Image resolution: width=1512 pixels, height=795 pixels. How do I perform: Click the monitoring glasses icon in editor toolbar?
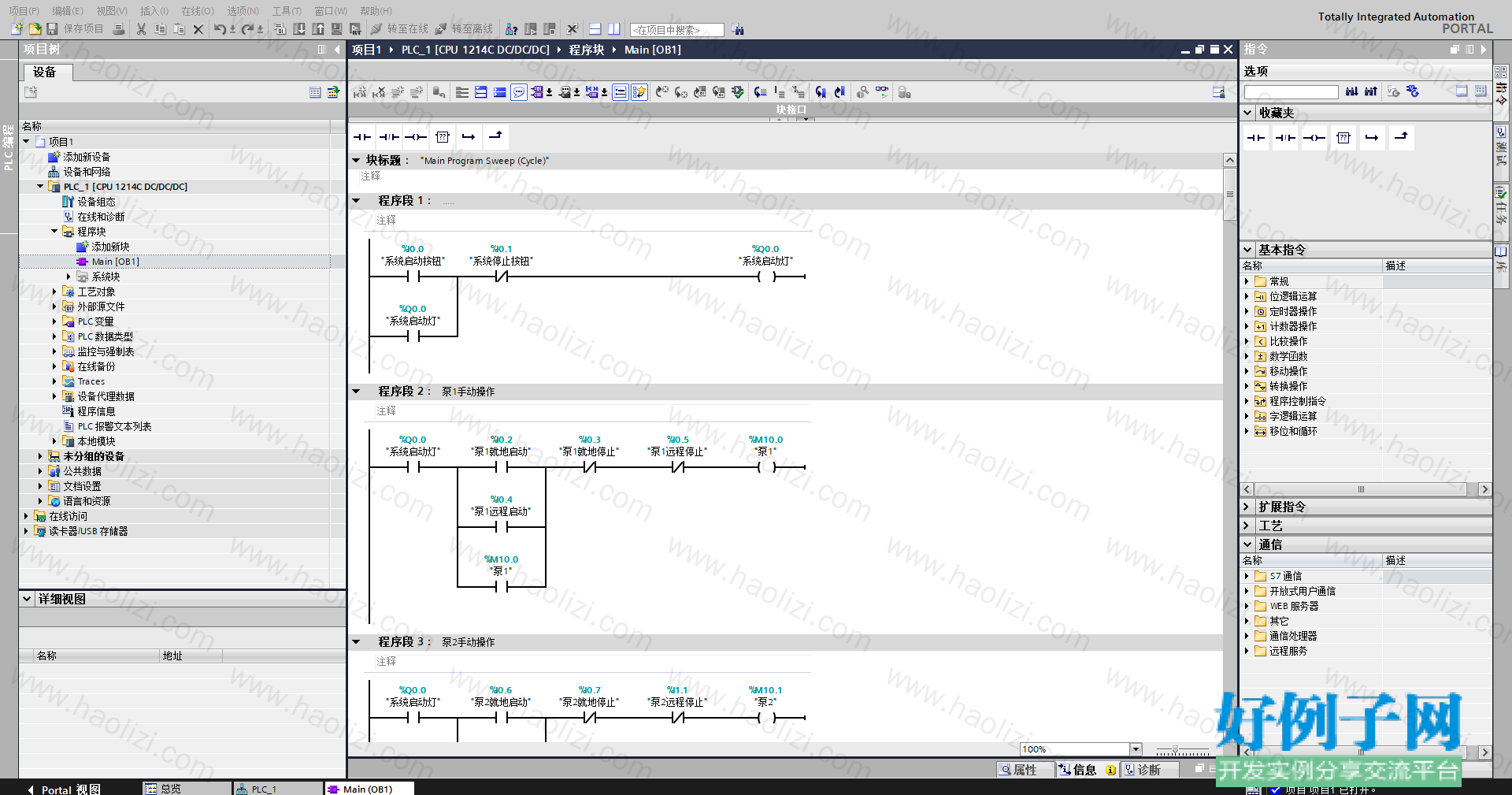pyautogui.click(x=881, y=92)
